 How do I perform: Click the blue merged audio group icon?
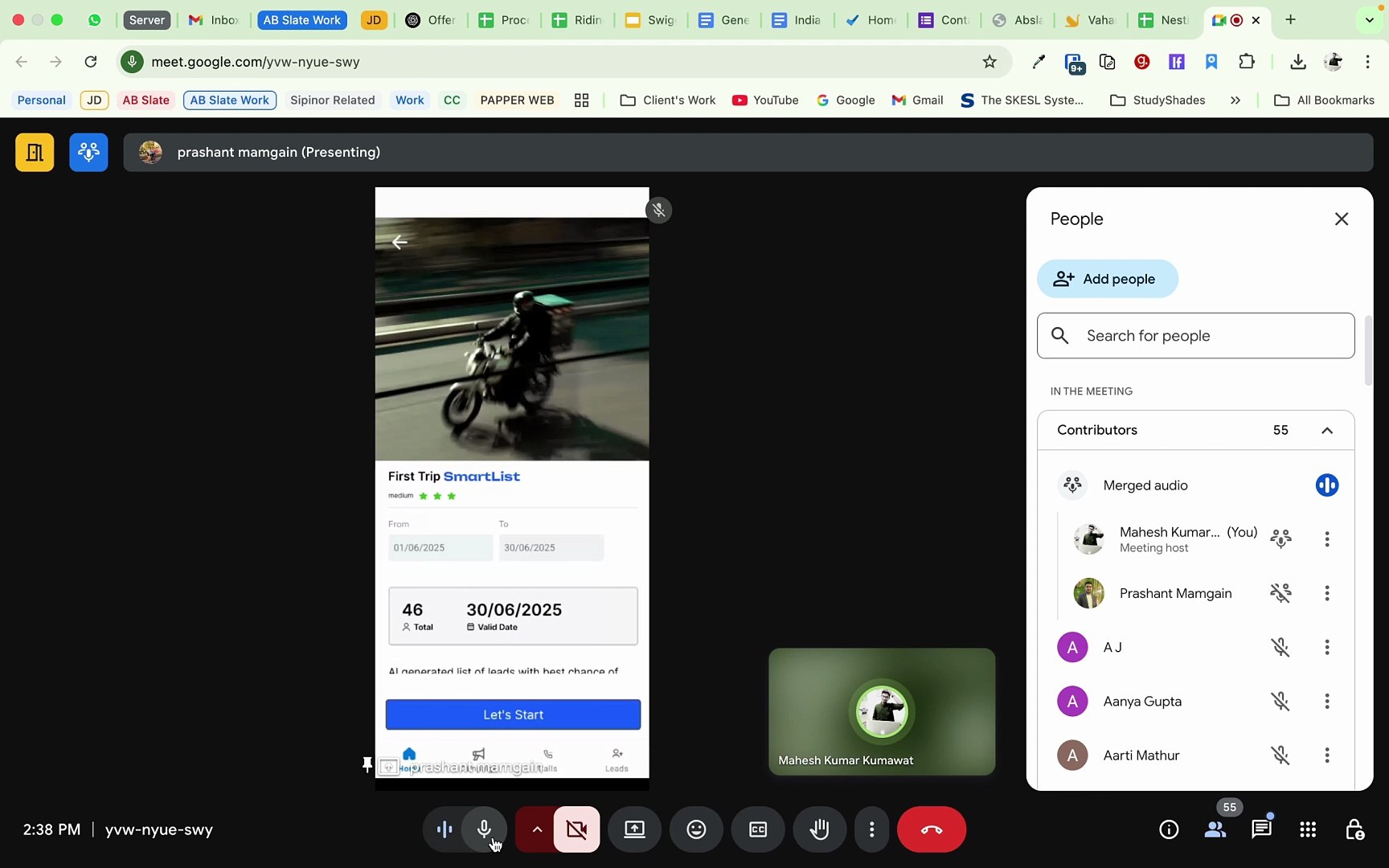(88, 153)
